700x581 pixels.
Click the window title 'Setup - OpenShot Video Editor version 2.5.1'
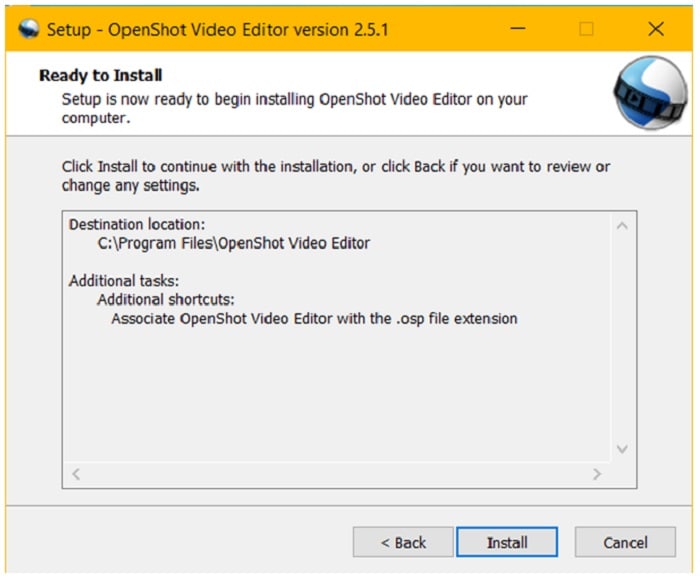pos(217,30)
